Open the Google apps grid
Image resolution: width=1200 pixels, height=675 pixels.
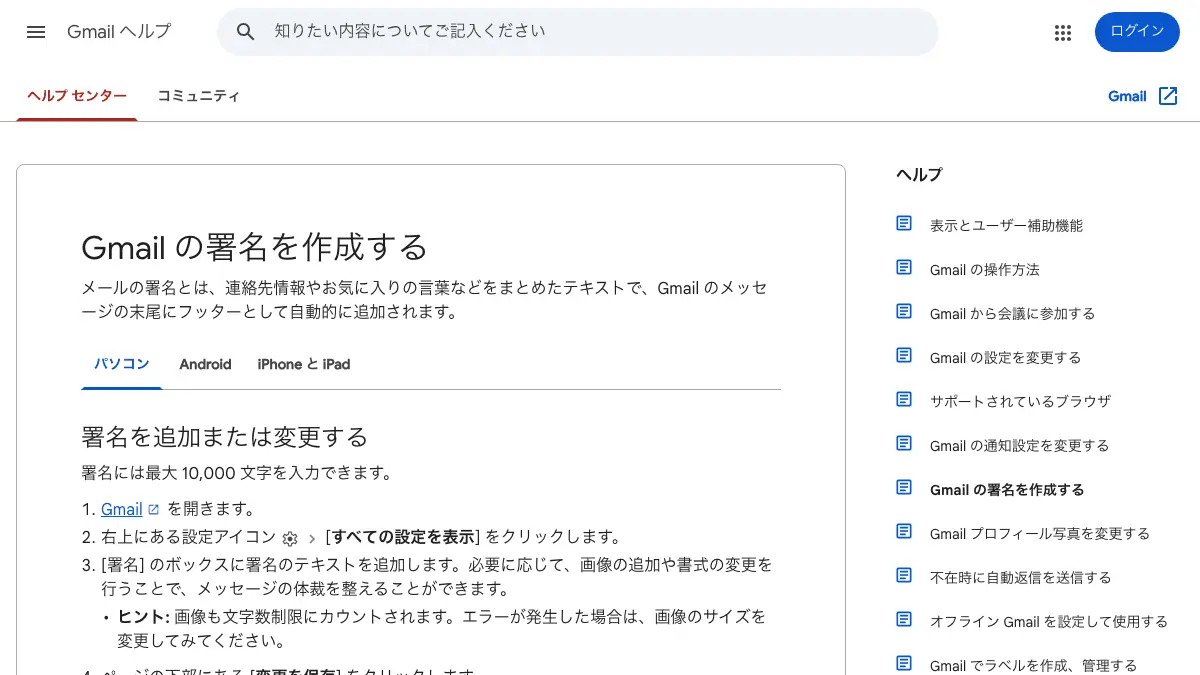tap(1063, 32)
